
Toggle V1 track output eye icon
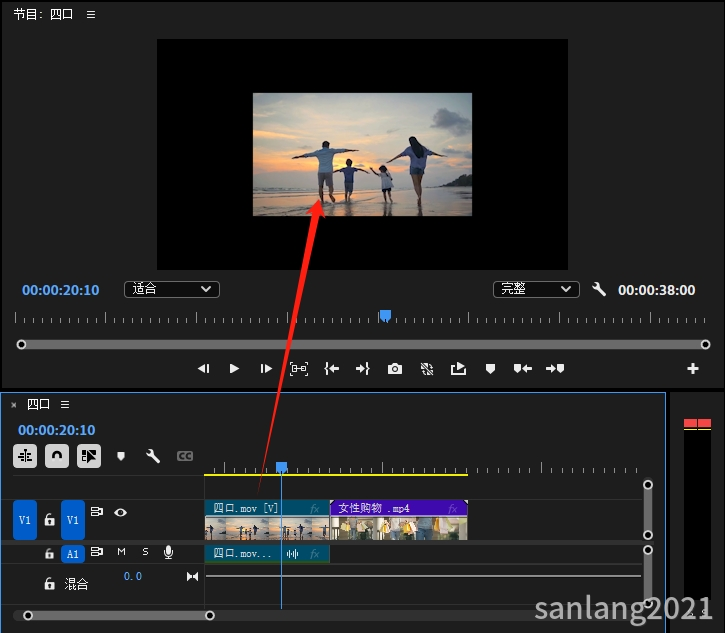point(120,512)
